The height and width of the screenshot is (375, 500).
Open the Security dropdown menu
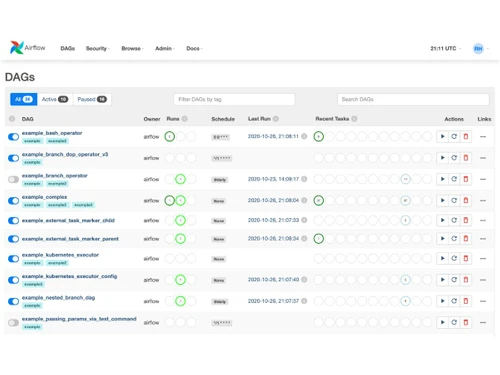pos(98,48)
